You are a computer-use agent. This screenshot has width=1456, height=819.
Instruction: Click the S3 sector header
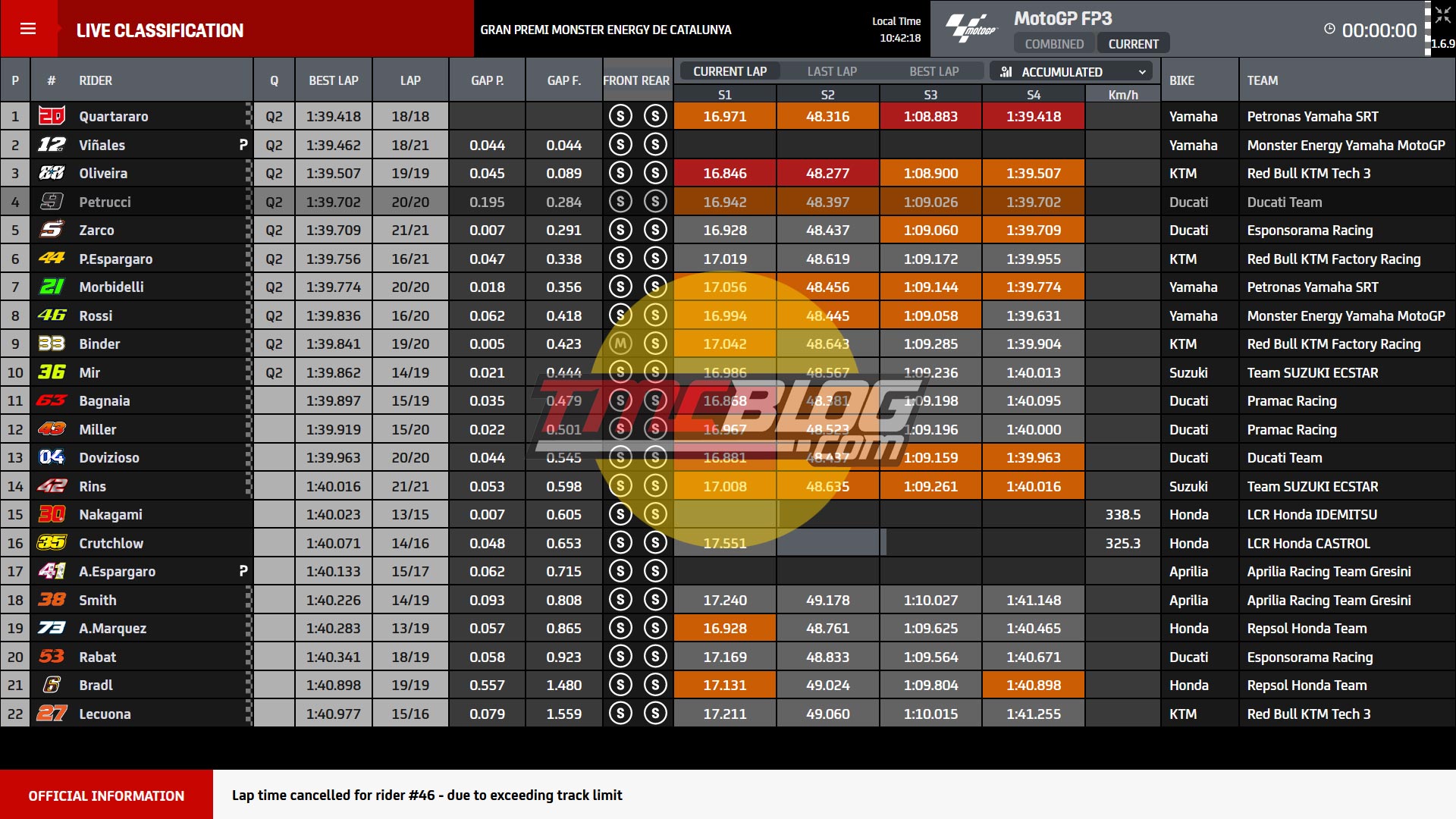click(x=930, y=95)
